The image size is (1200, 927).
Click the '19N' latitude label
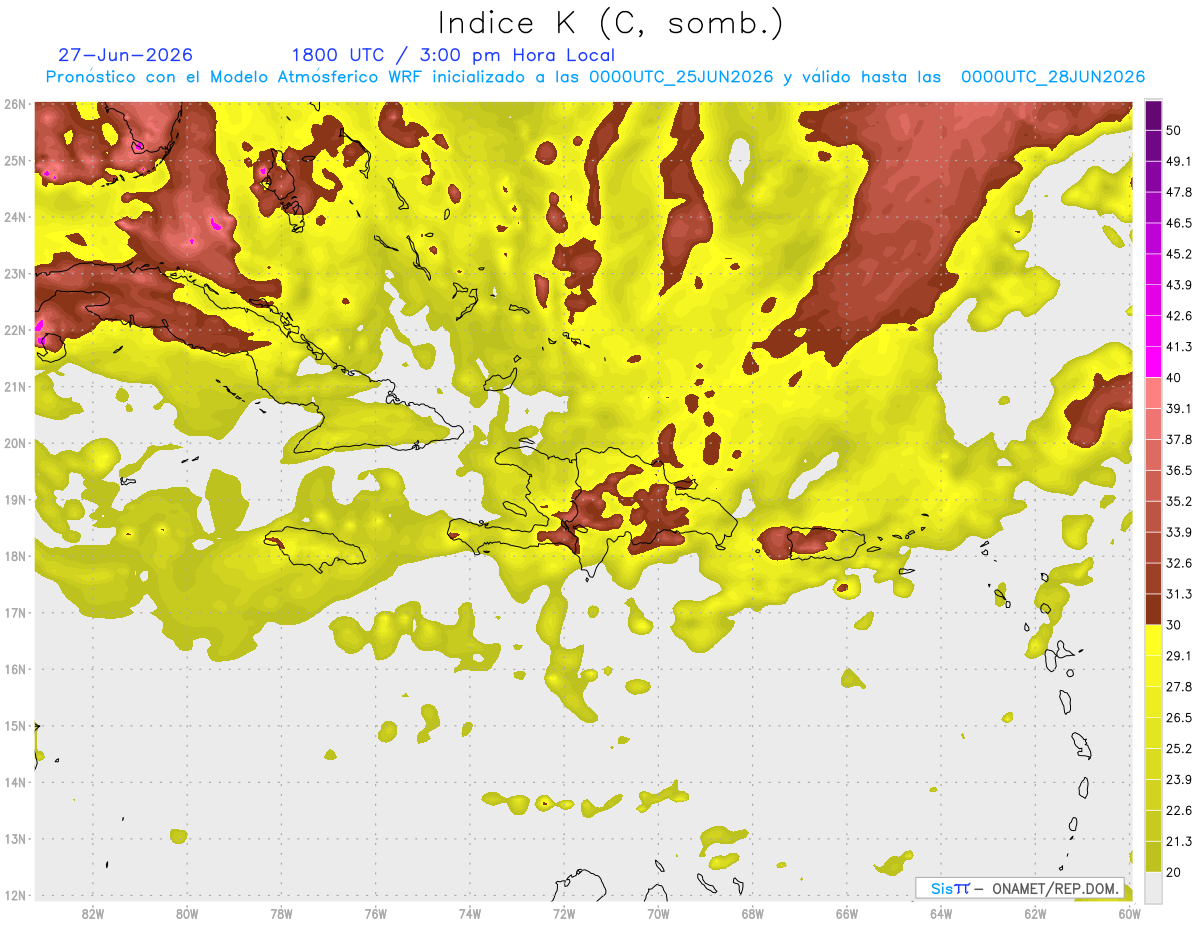click(x=15, y=499)
